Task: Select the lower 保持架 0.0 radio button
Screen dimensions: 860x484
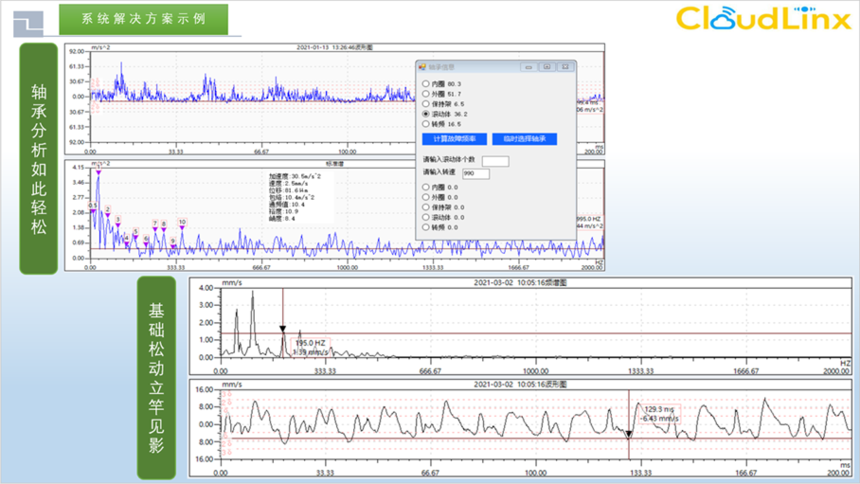Action: tap(426, 207)
